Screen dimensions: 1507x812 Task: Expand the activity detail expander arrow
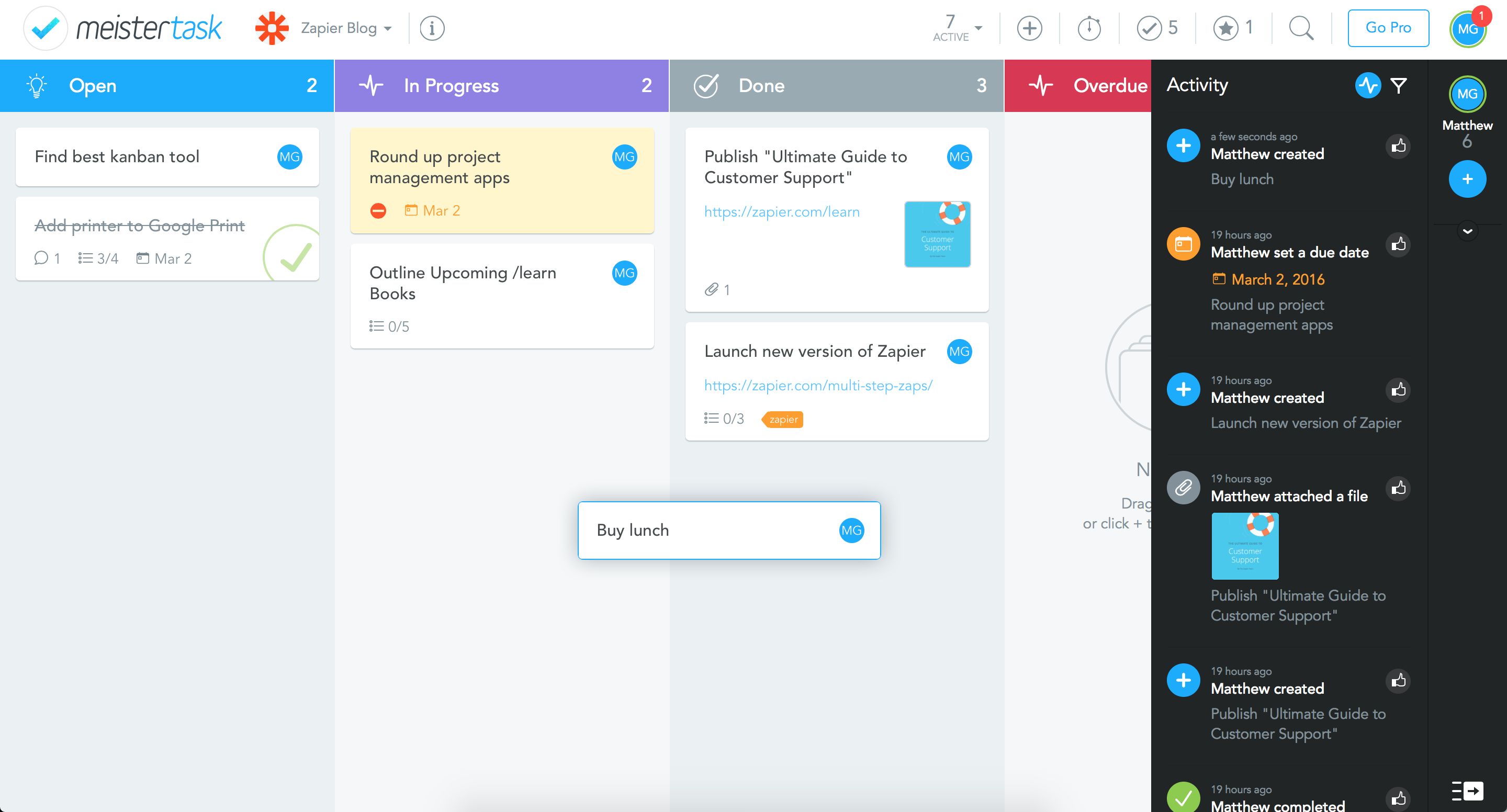coord(1467,231)
